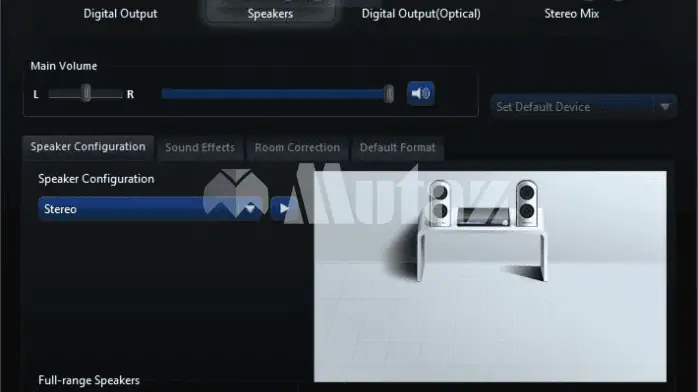Play the stereo speaker test
Screen dimensions: 698x392
point(283,208)
